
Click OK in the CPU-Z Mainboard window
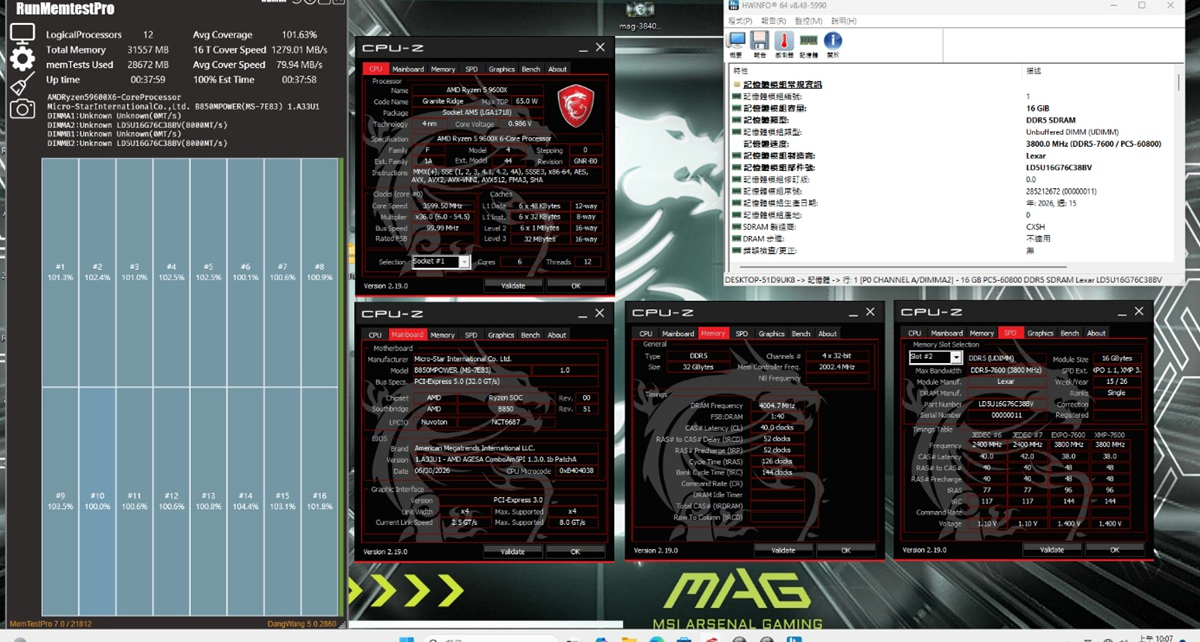pyautogui.click(x=575, y=551)
